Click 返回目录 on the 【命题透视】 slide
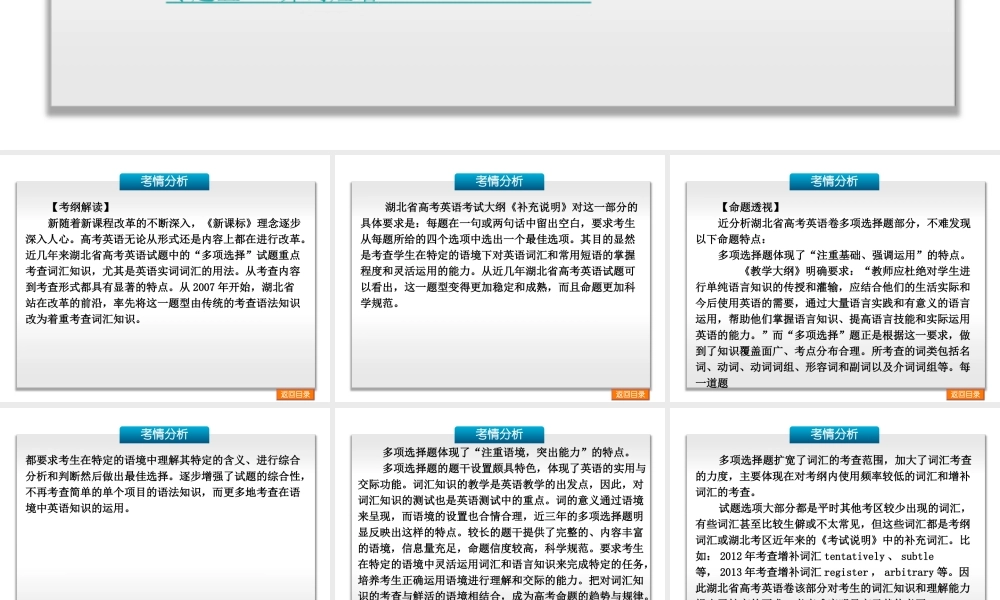Screen dimensions: 1000x600 click(965, 395)
